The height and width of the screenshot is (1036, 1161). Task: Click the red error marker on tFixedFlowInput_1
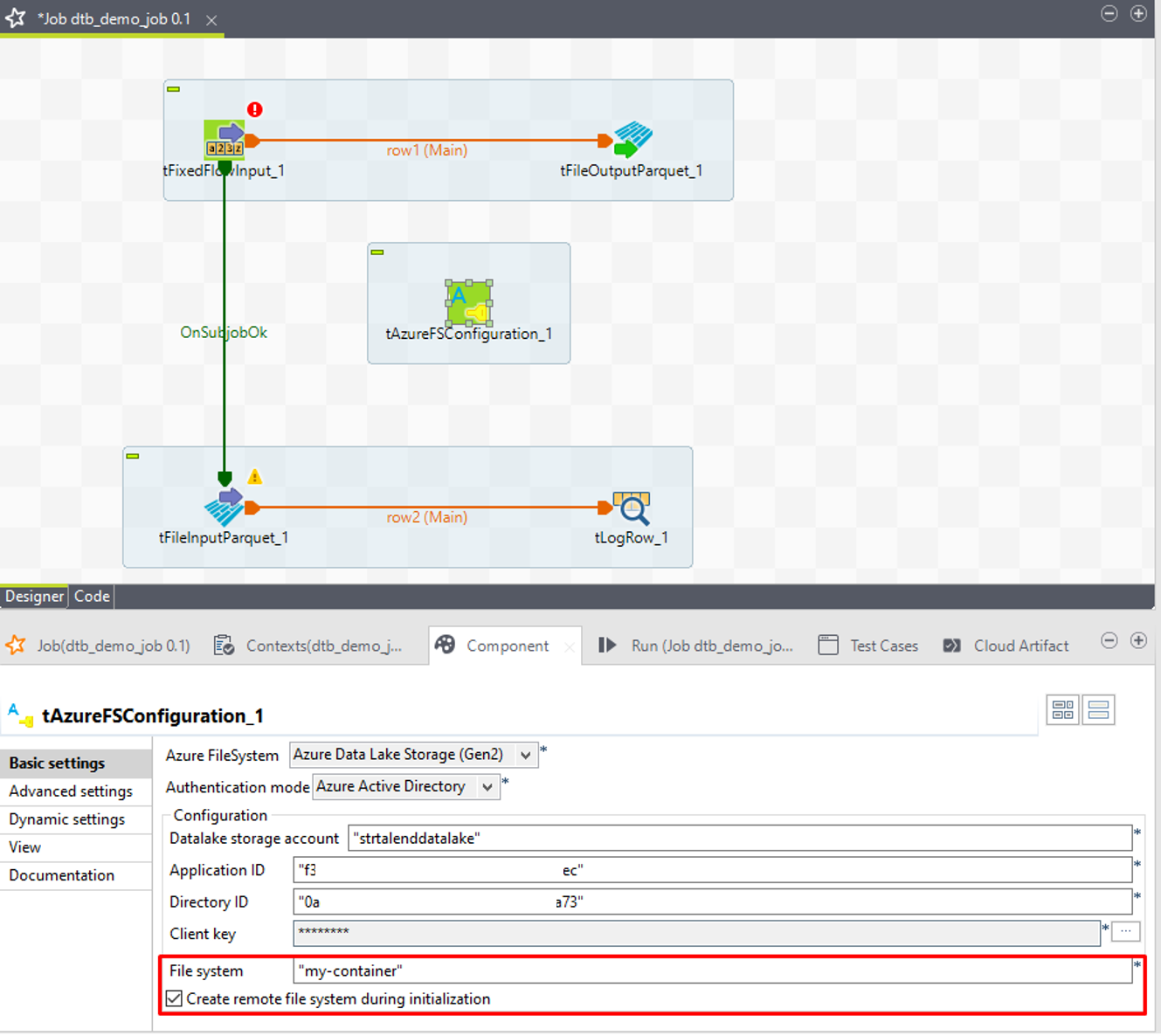point(254,109)
